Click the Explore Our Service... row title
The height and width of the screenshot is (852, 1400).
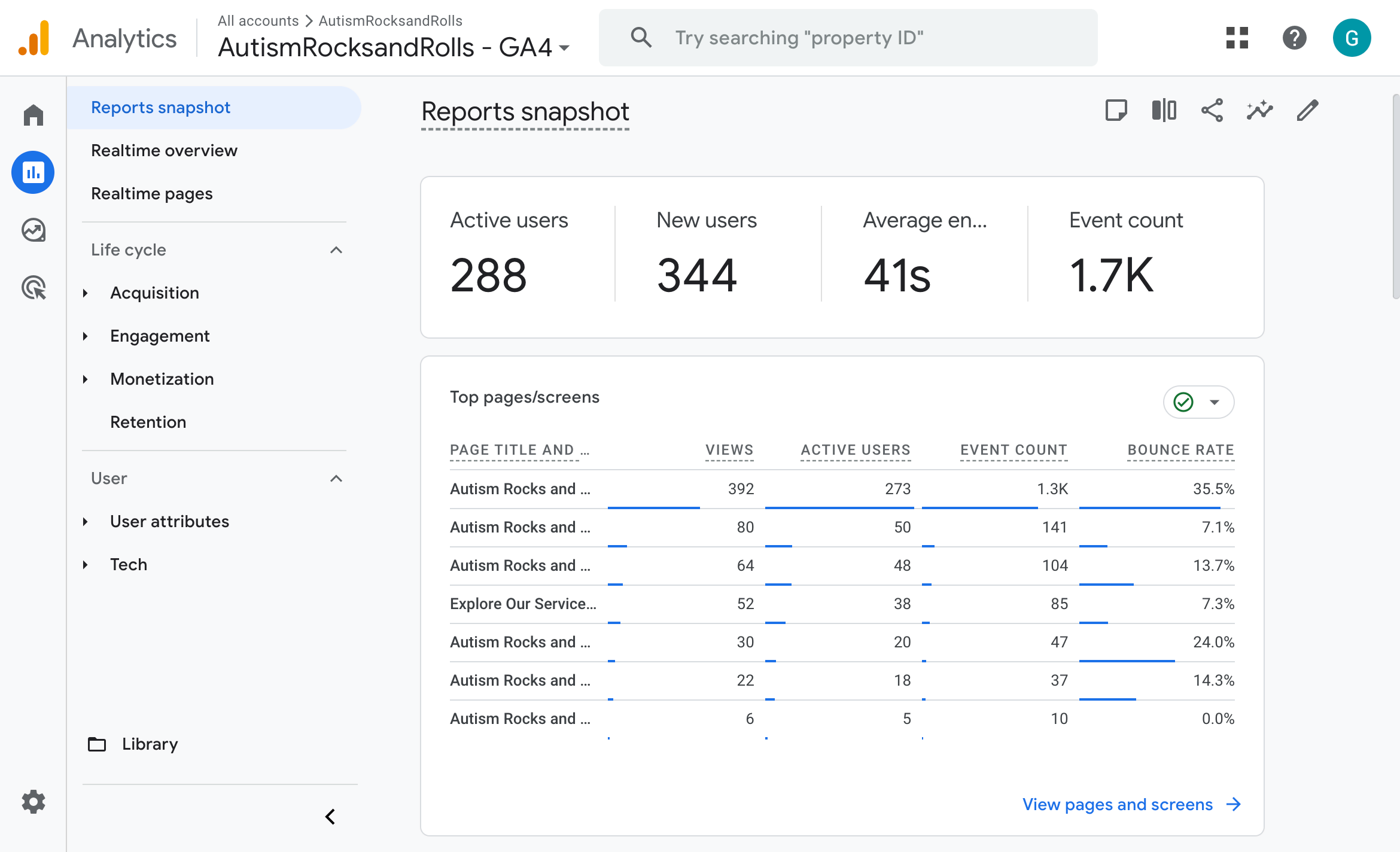pos(523,604)
